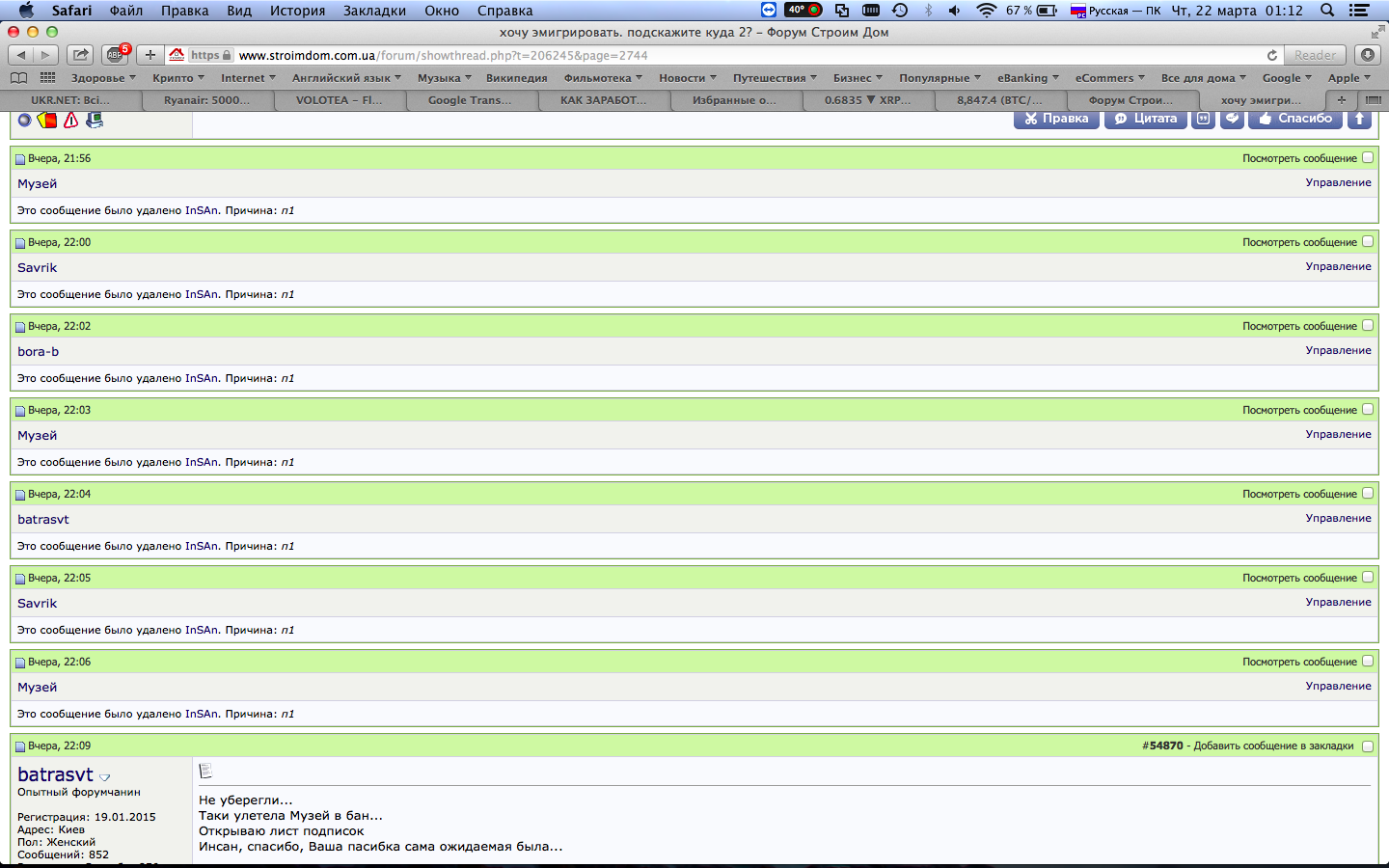The image size is (1389, 868).
Task: Switch to the Google Trans… tab
Action: click(470, 99)
